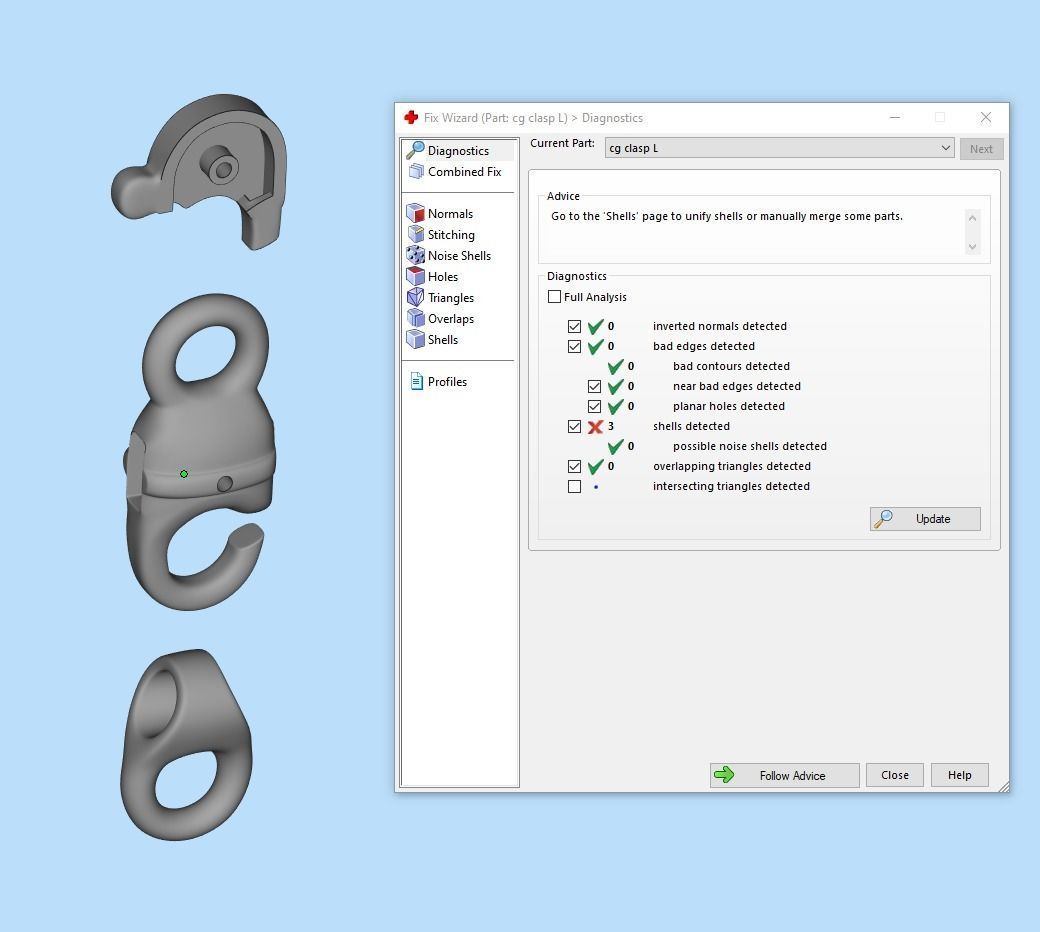Open the Shells page
1040x932 pixels.
point(442,340)
